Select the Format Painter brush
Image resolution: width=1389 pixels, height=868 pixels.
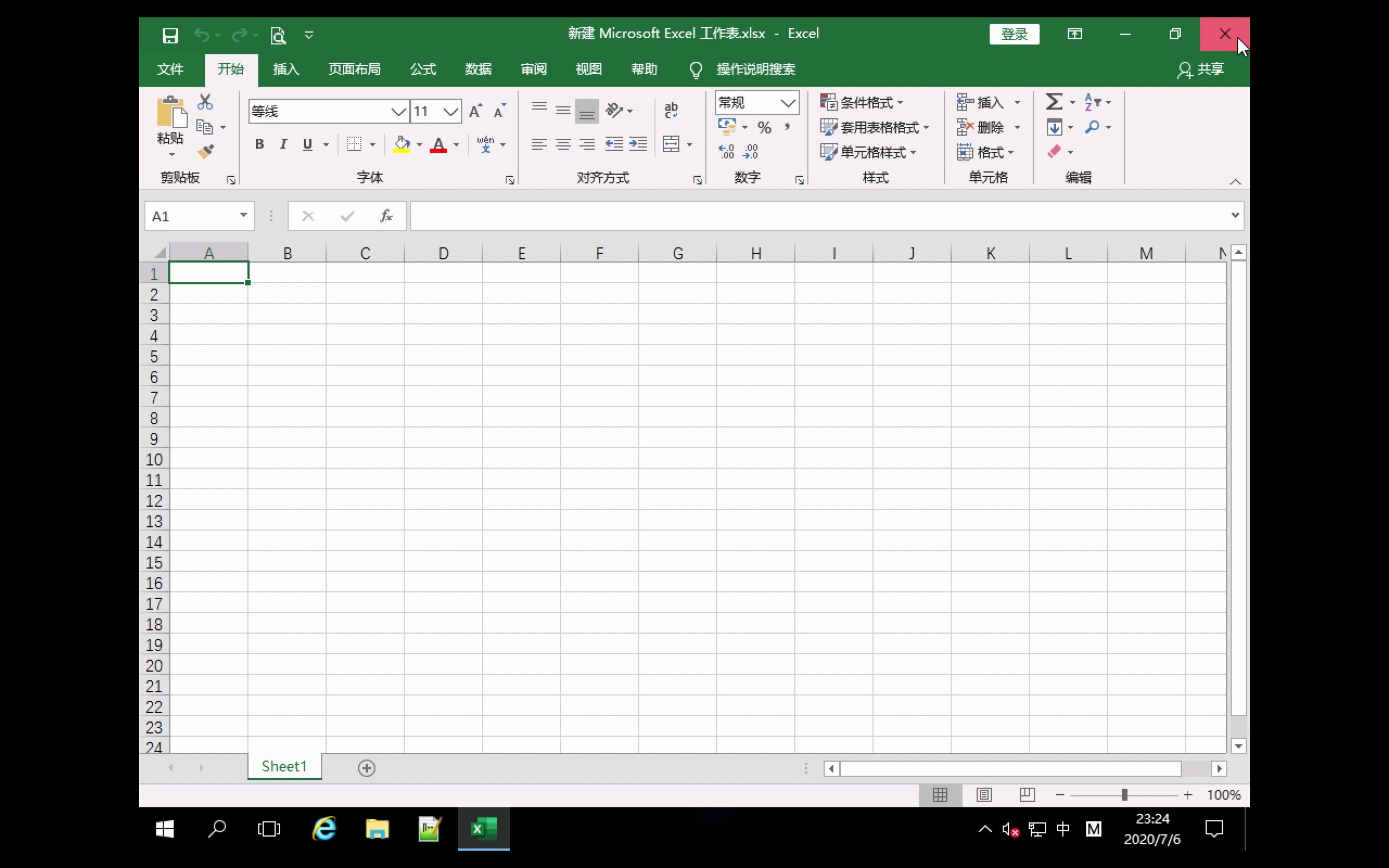[205, 151]
